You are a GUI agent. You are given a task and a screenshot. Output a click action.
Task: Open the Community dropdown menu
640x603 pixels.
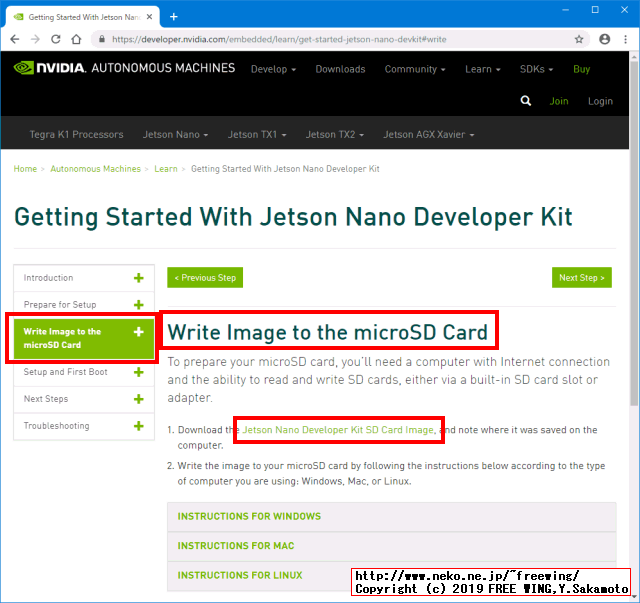[x=415, y=69]
